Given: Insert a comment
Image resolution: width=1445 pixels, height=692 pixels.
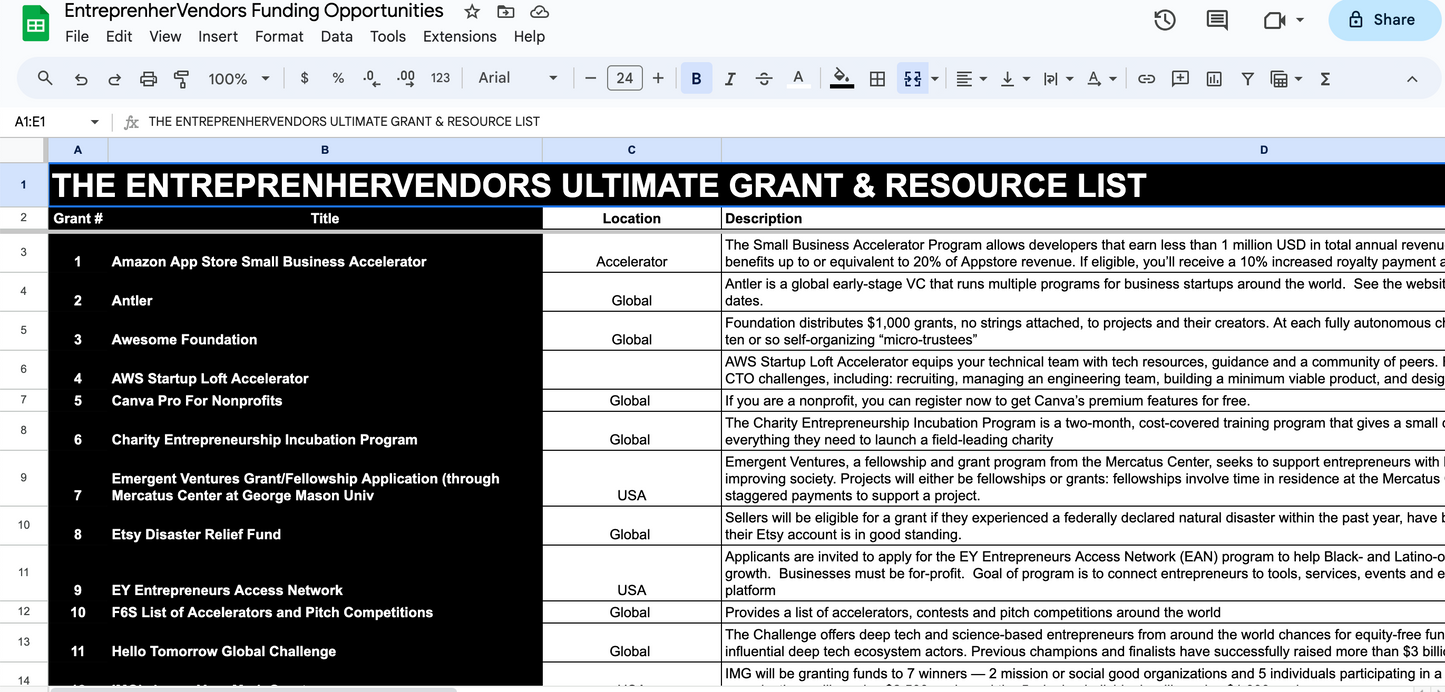Looking at the screenshot, I should tap(1180, 78).
